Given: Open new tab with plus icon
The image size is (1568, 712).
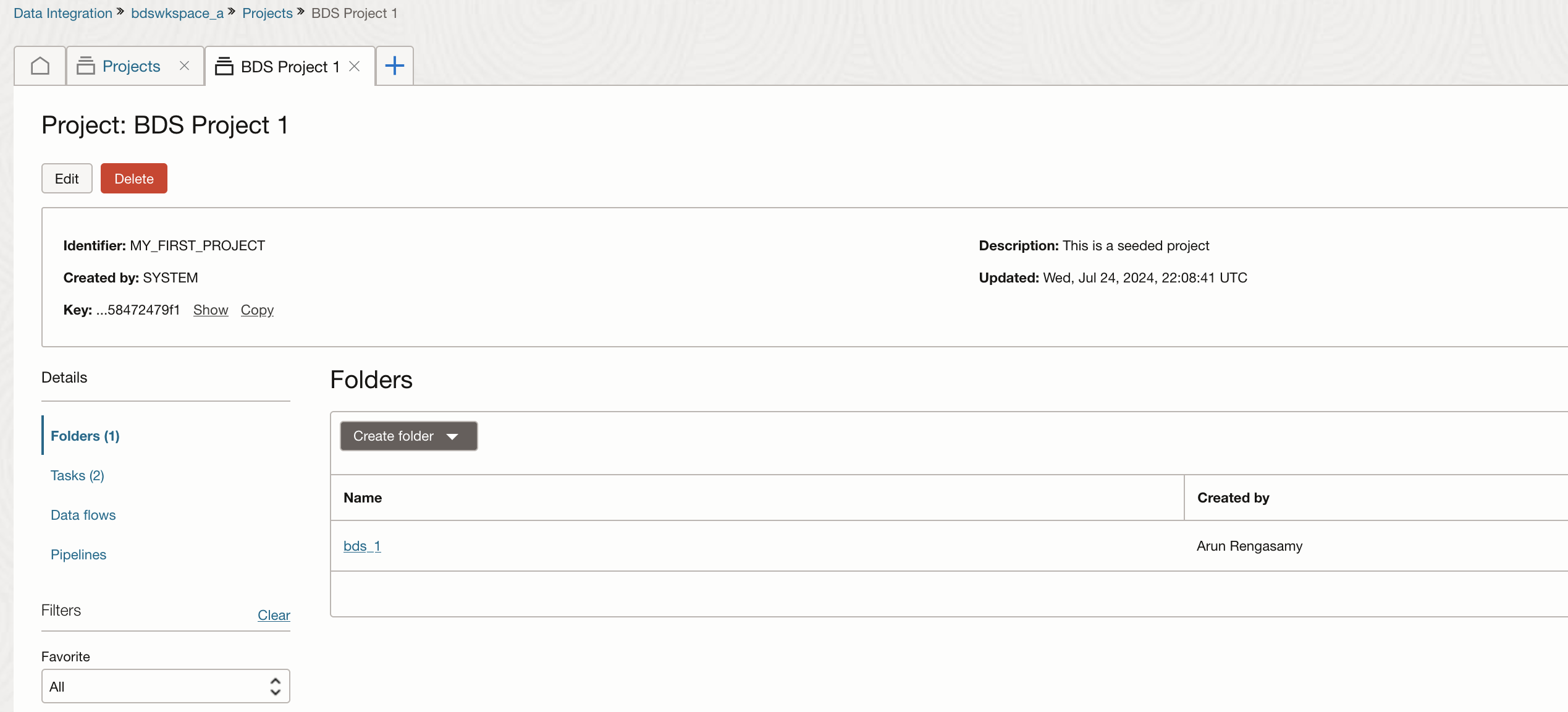Looking at the screenshot, I should coord(394,66).
